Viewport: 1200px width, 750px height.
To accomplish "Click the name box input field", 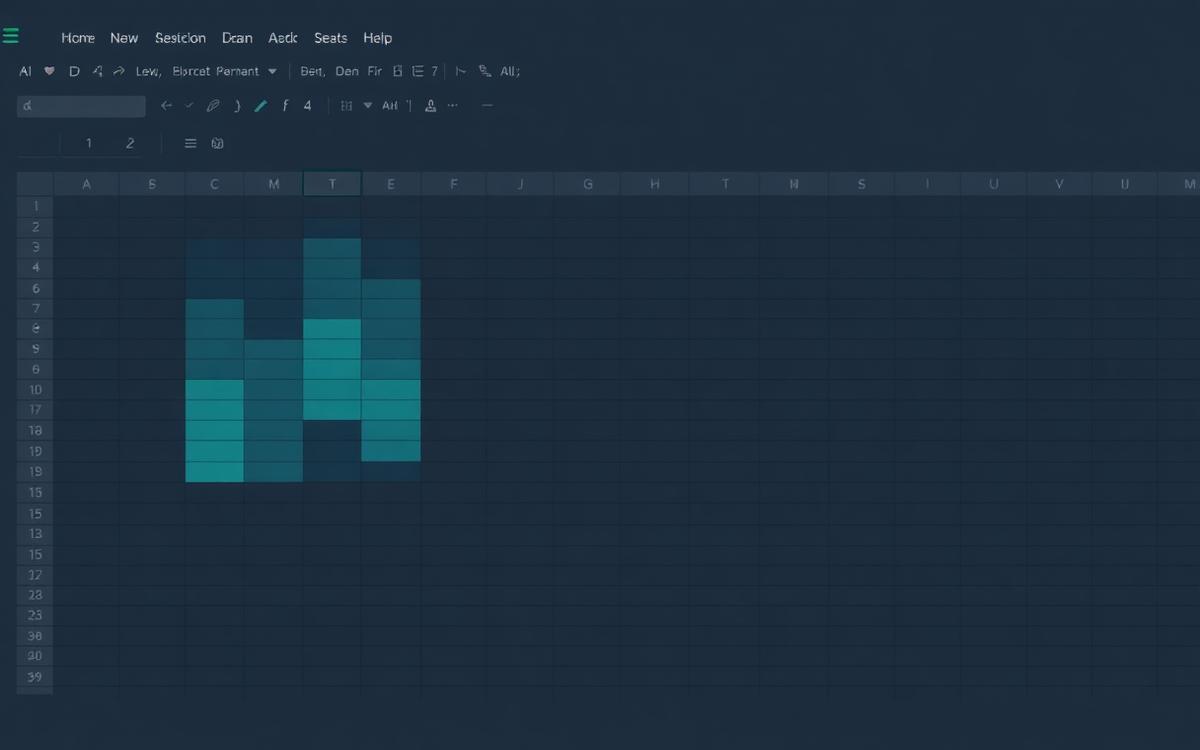I will click(81, 105).
